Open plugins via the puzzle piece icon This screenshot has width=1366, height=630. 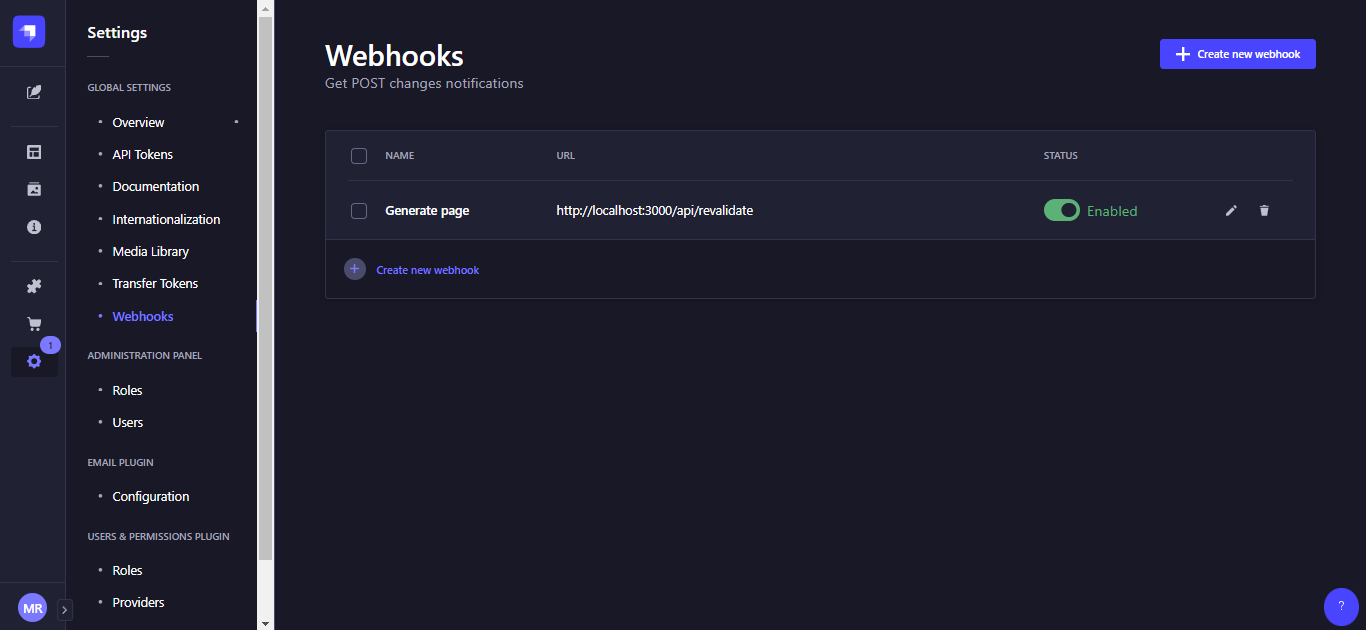click(34, 286)
